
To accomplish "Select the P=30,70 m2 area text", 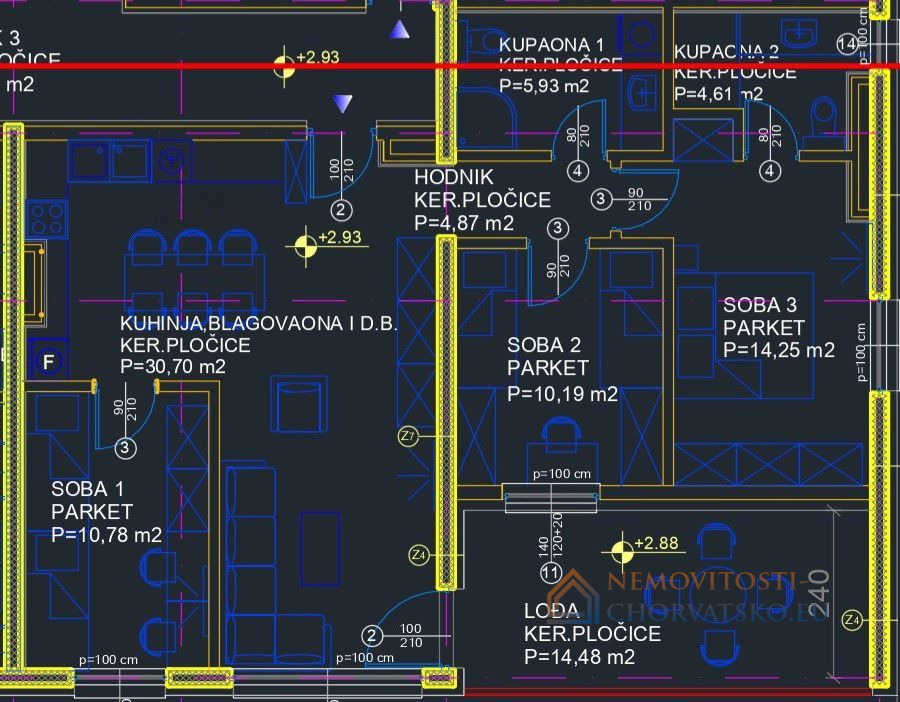I will pos(173,366).
